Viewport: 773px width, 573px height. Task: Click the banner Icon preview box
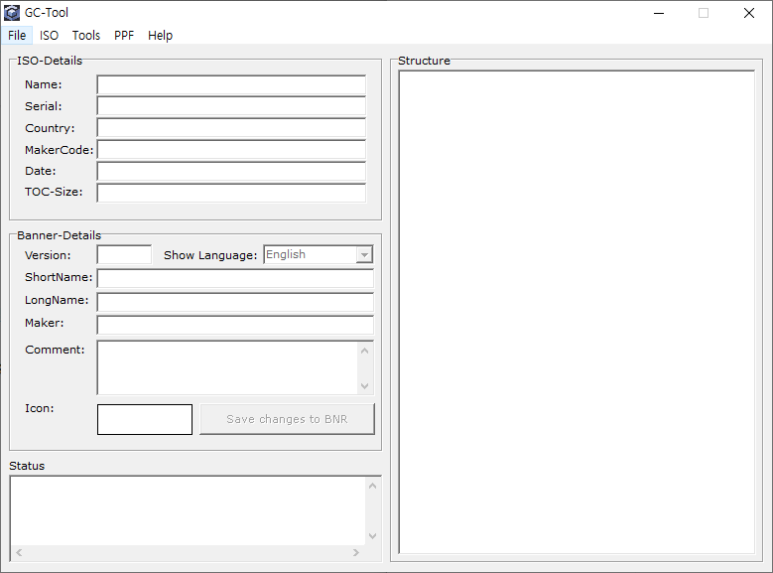144,419
